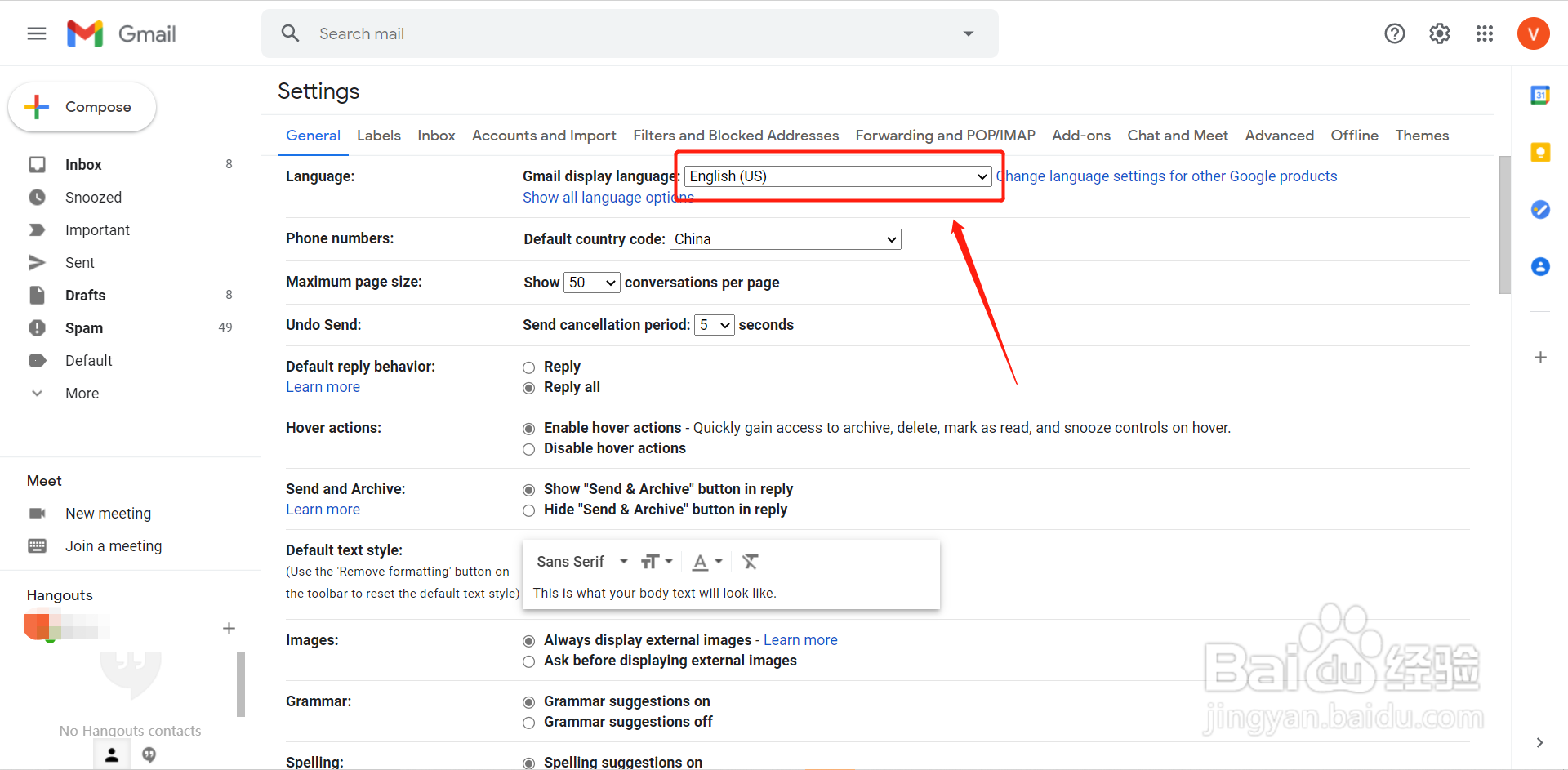Open the Default country code dropdown

[785, 239]
